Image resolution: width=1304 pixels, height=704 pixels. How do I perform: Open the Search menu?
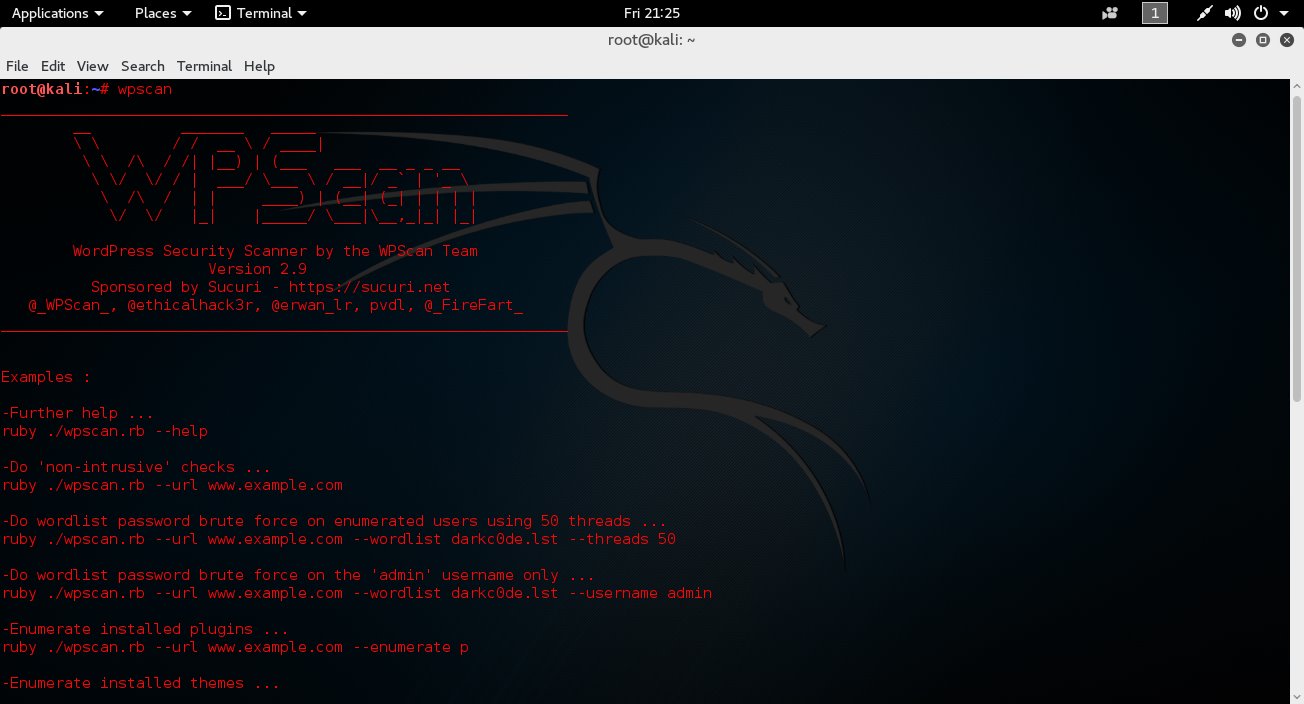(x=142, y=66)
